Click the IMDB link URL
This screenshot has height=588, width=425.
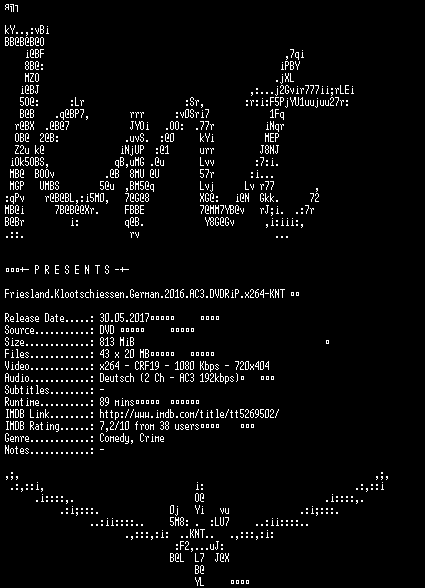(x=189, y=414)
